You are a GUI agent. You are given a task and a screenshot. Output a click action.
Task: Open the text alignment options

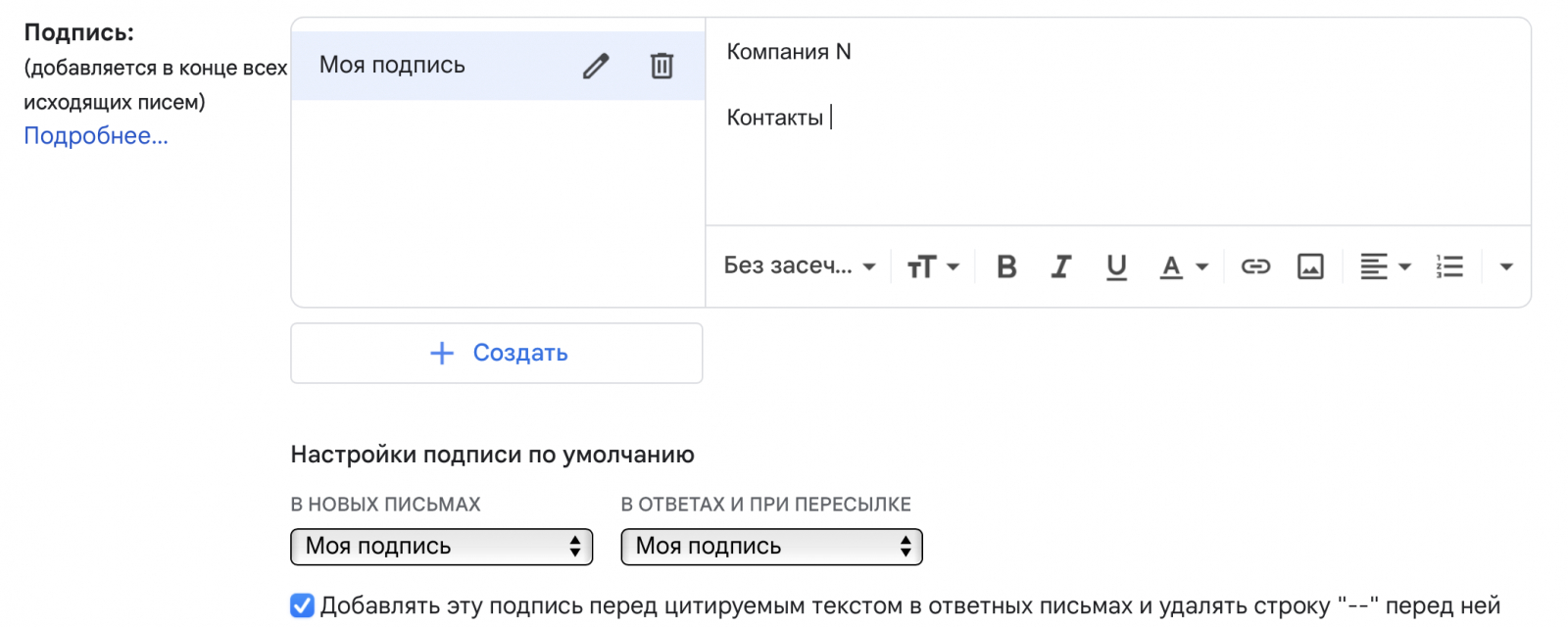pos(1384,266)
